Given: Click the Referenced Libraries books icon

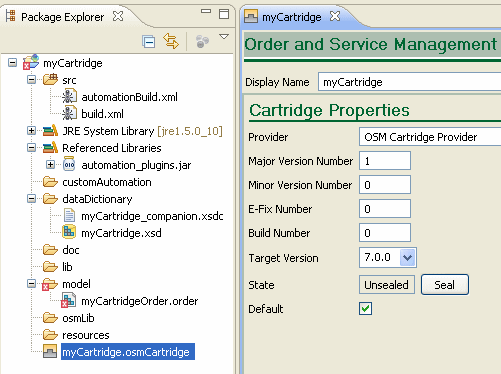Looking at the screenshot, I should pos(50,147).
